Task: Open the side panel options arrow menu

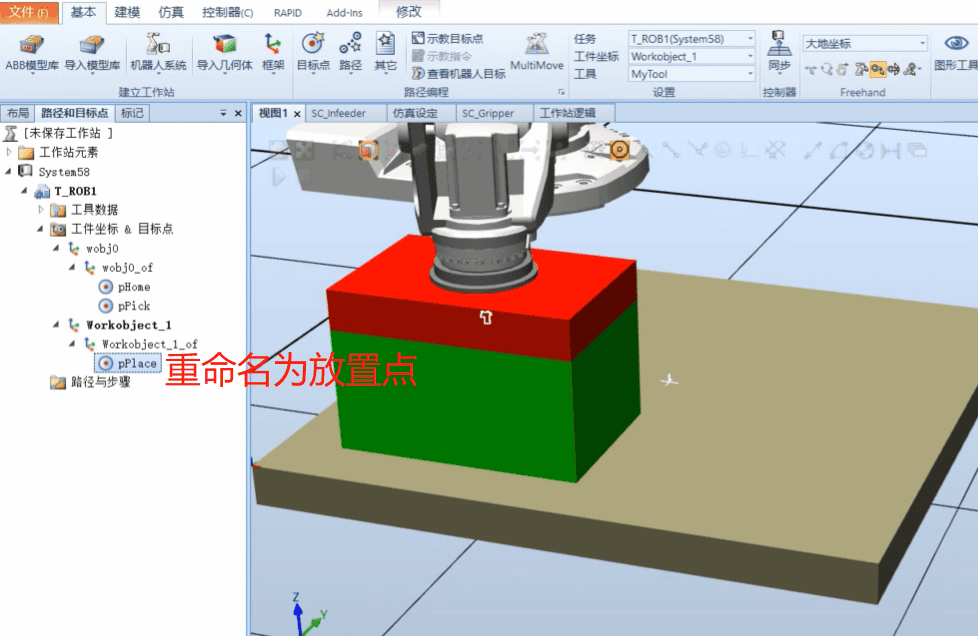Action: point(223,113)
